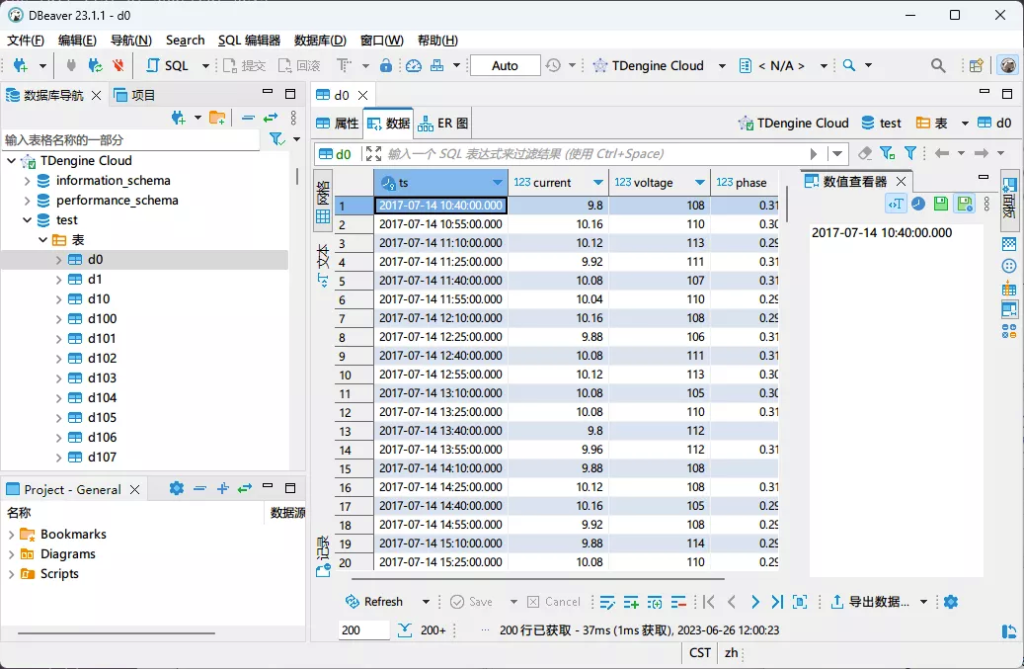This screenshot has width=1024, height=669.
Task: Jump to first row using the |< navigation icon
Action: click(710, 602)
